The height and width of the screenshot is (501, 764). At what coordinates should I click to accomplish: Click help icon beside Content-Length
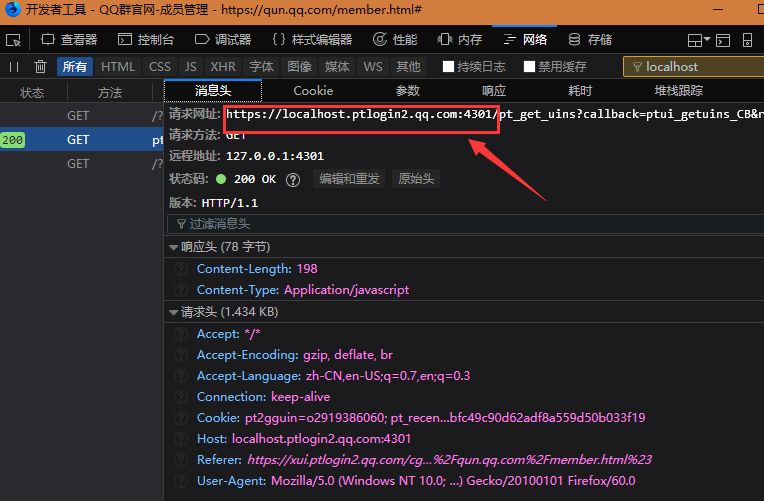[x=181, y=269]
